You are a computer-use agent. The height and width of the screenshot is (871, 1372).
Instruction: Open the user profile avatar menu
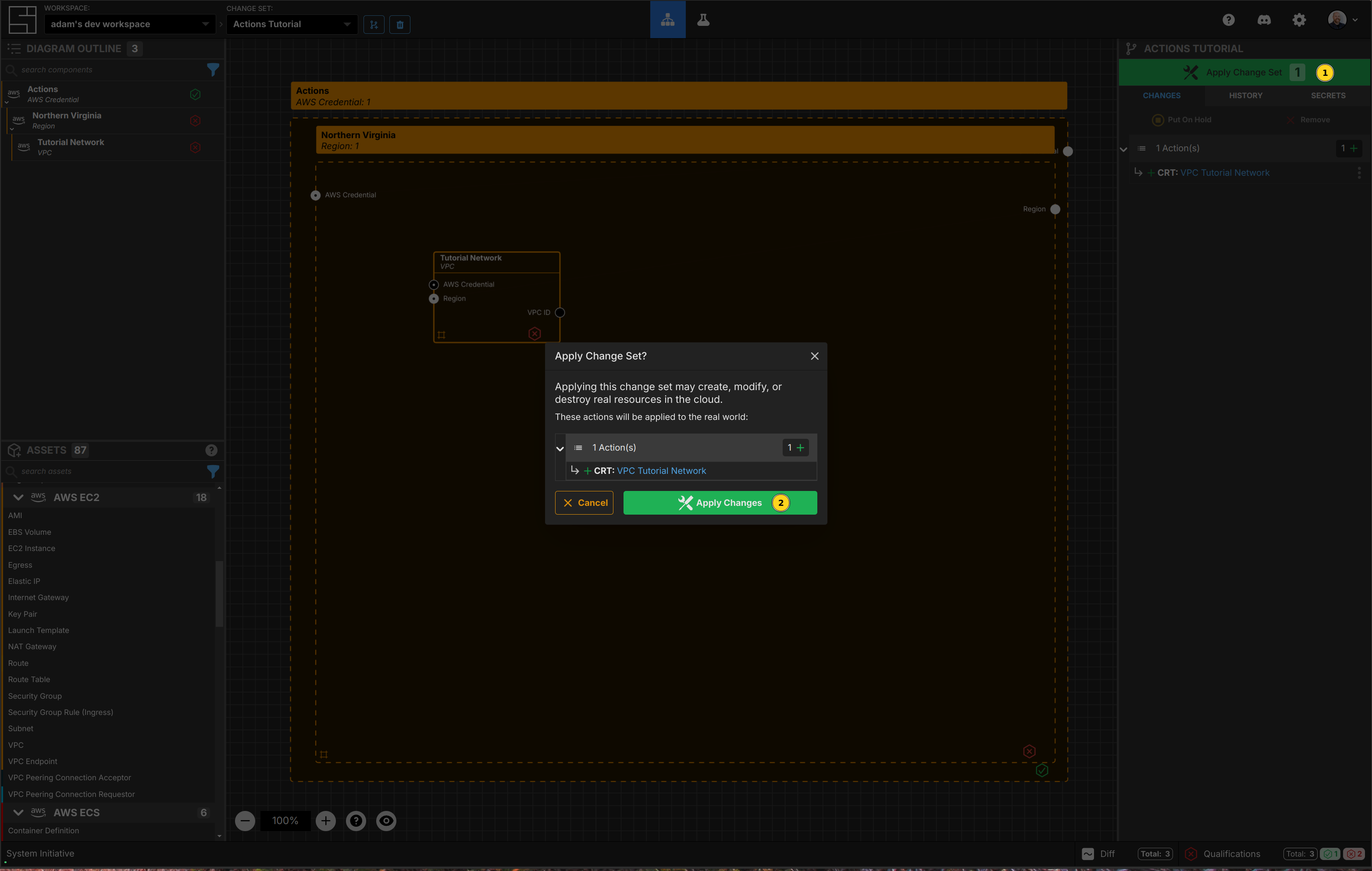[x=1342, y=20]
